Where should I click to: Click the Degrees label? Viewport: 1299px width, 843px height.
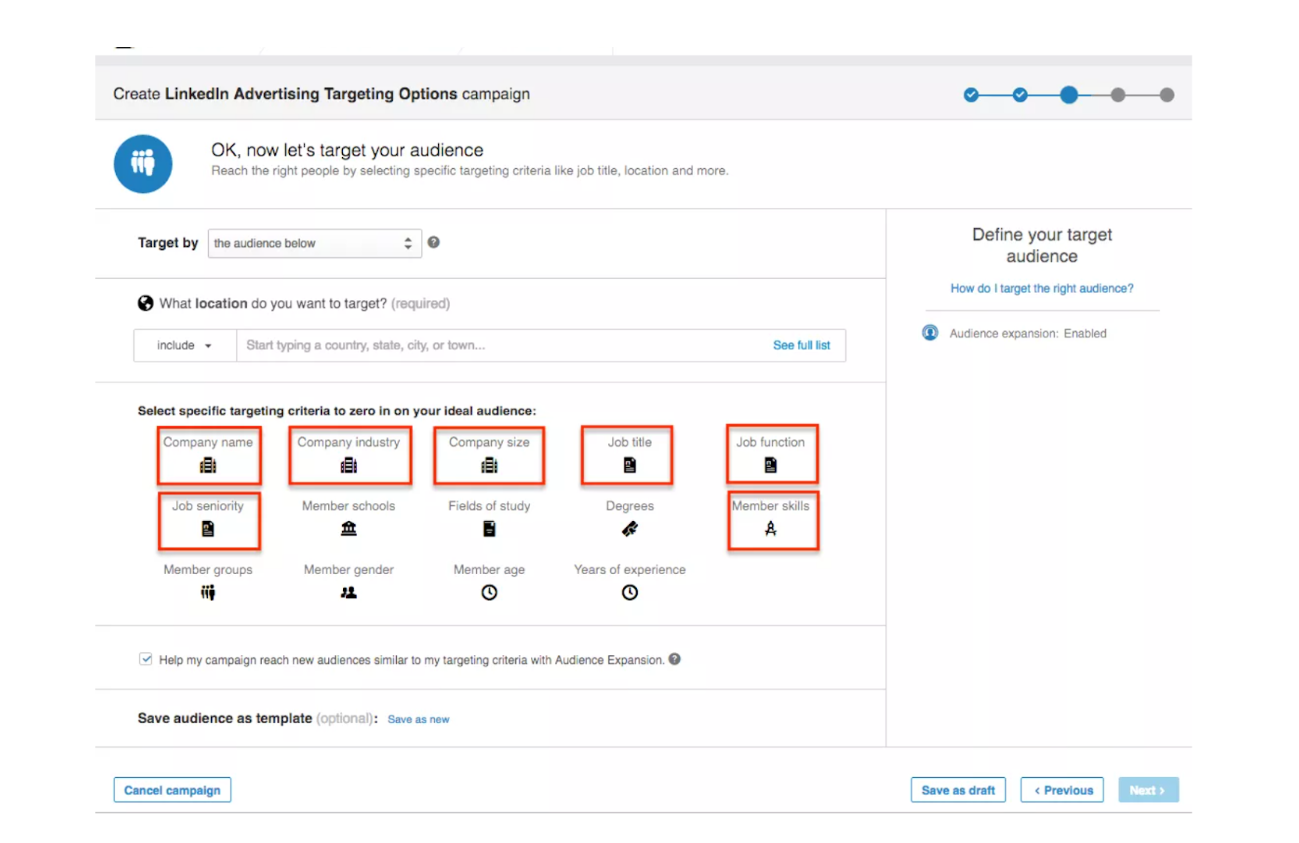(x=630, y=506)
